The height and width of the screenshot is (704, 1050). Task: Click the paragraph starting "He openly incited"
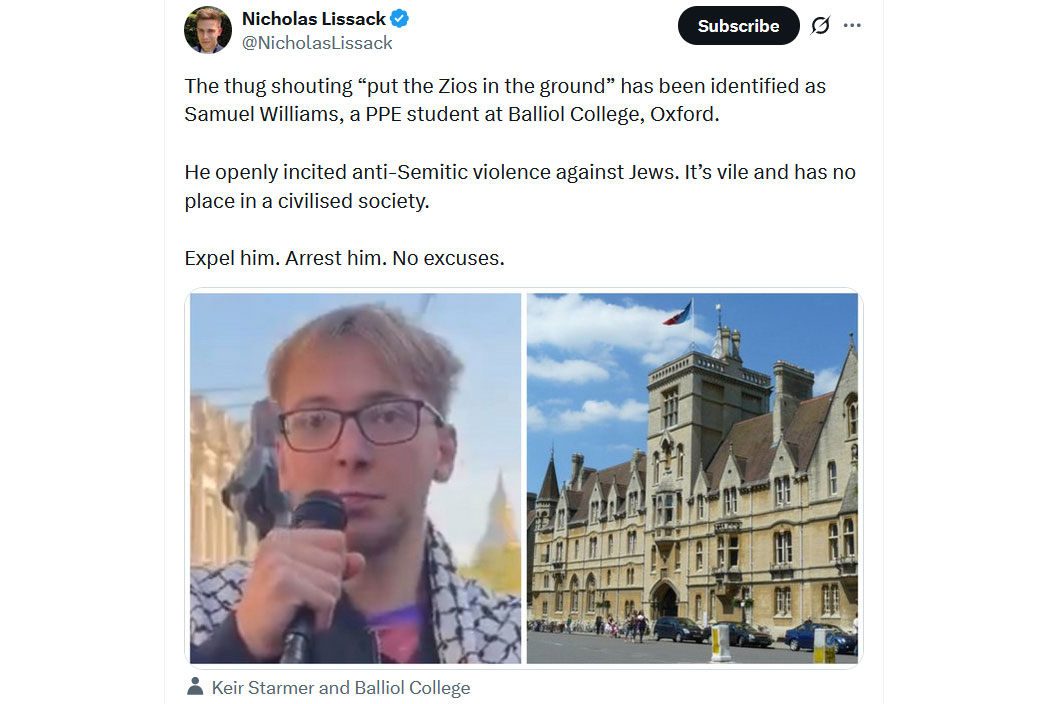point(520,186)
